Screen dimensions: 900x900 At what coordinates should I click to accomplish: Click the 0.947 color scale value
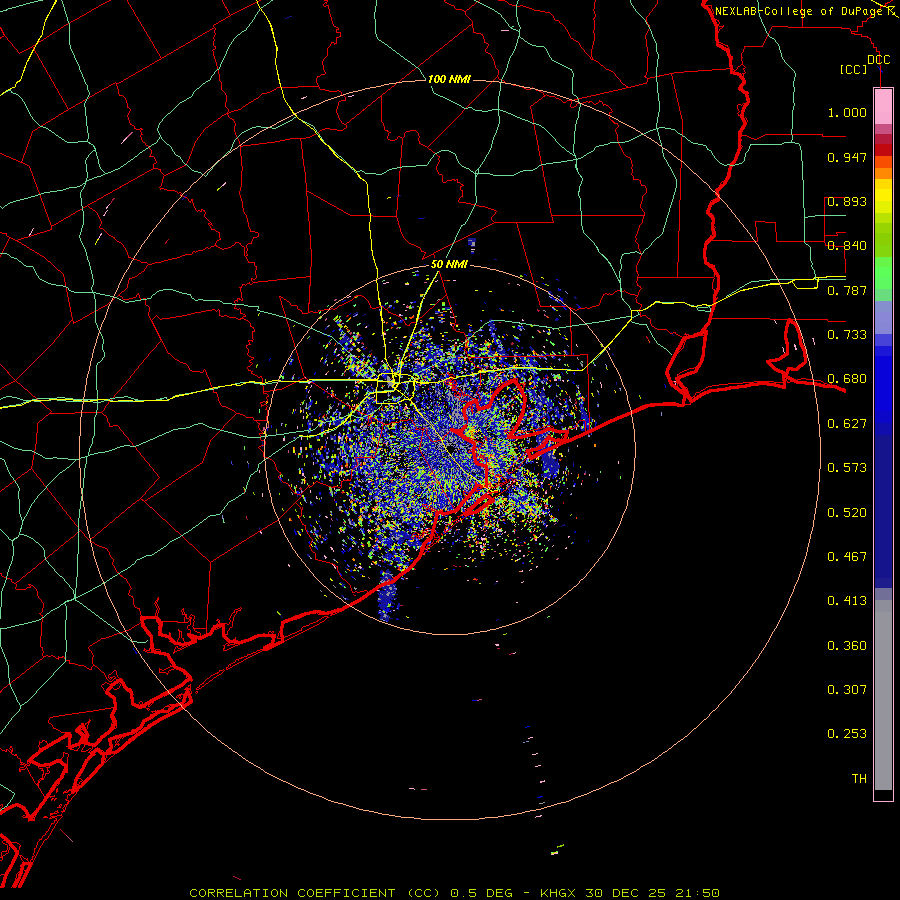tap(847, 157)
